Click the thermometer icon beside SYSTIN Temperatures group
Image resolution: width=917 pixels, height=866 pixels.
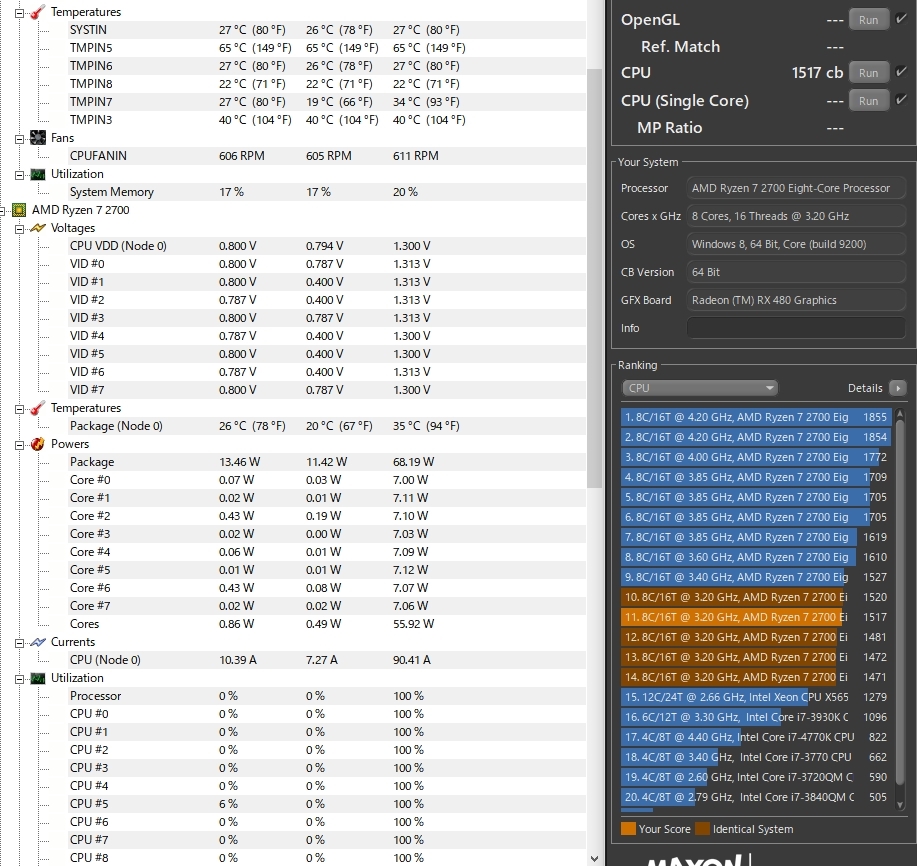tap(37, 12)
